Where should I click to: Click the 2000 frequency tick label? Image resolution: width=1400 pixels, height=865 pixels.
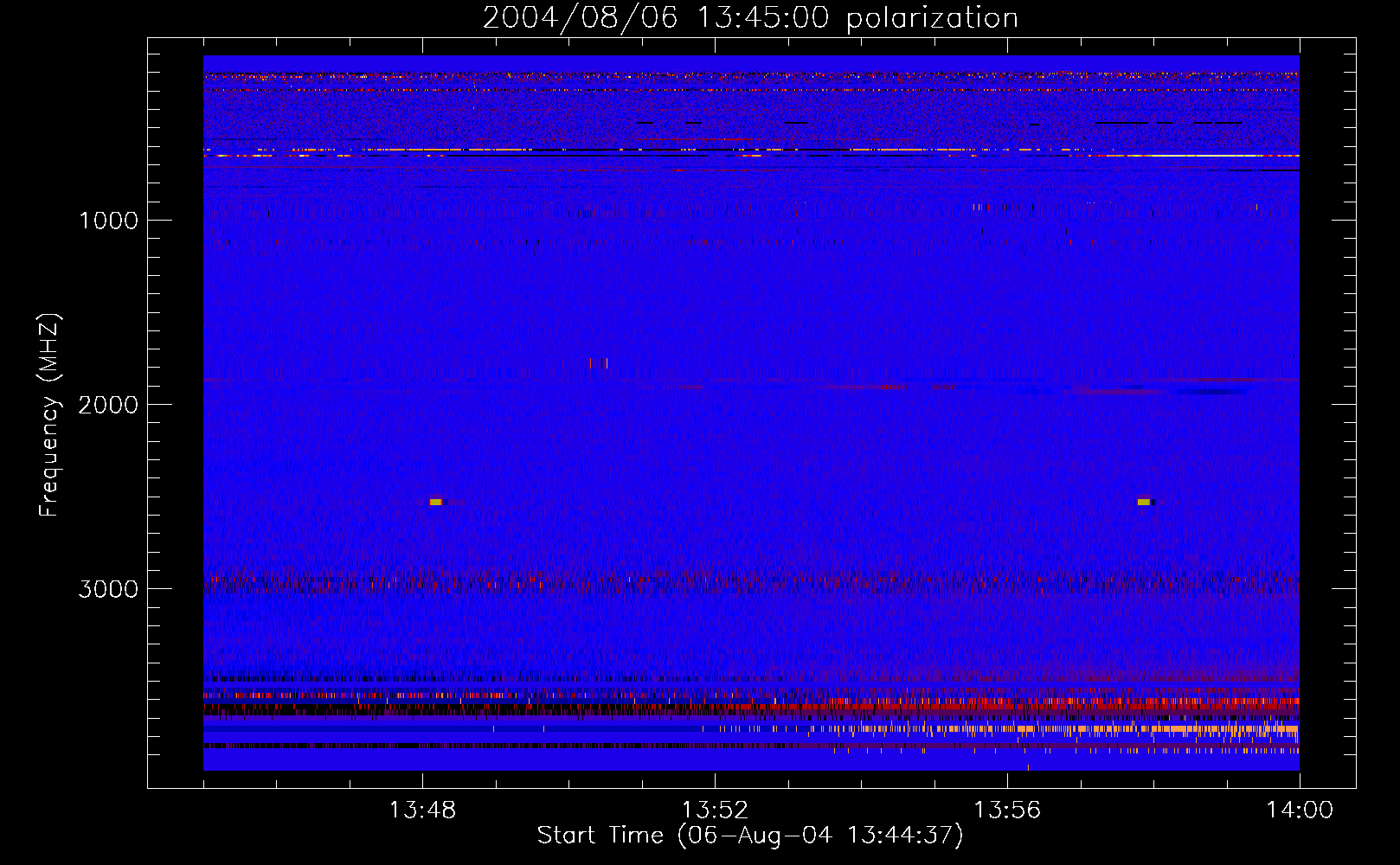tap(108, 405)
